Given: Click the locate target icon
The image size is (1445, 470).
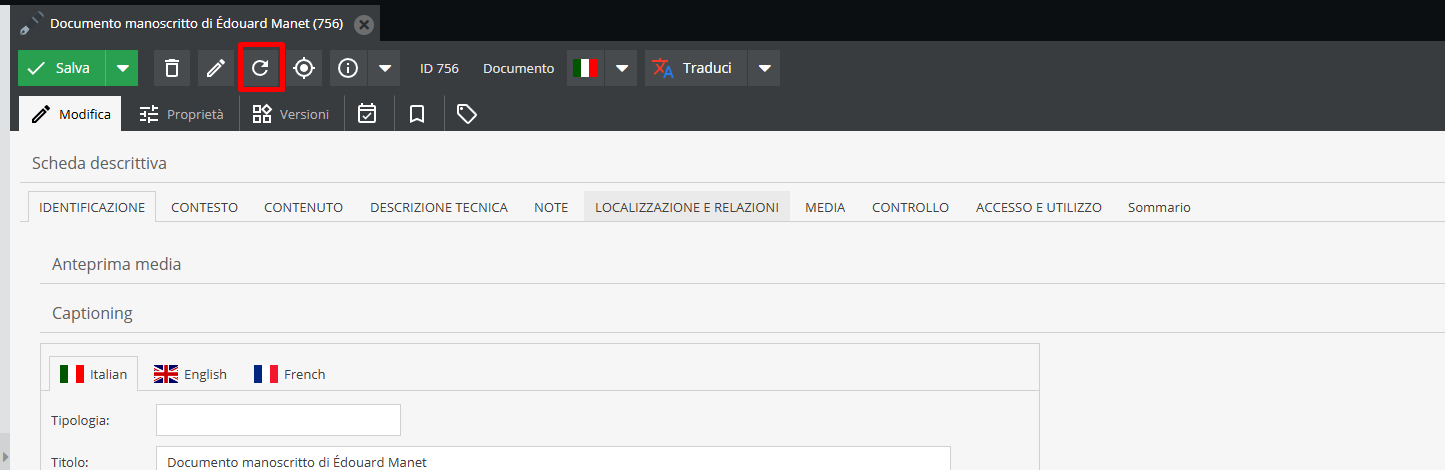Looking at the screenshot, I should [x=304, y=68].
